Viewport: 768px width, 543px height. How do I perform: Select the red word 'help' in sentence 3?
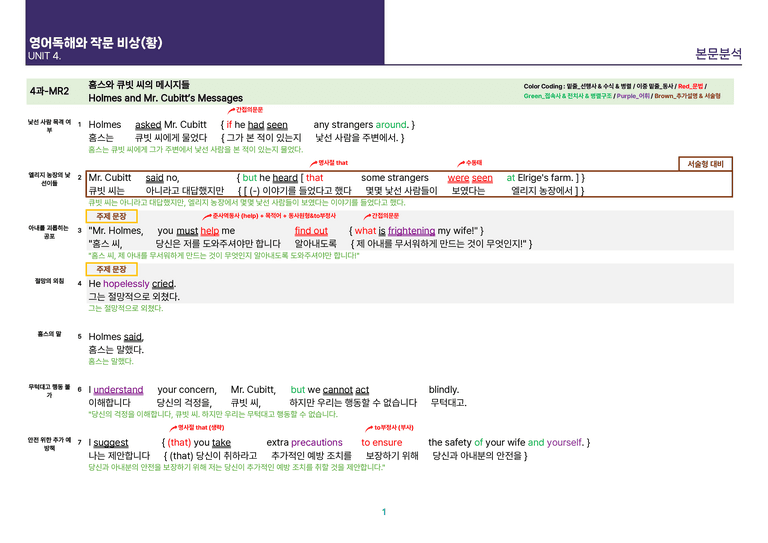click(210, 231)
